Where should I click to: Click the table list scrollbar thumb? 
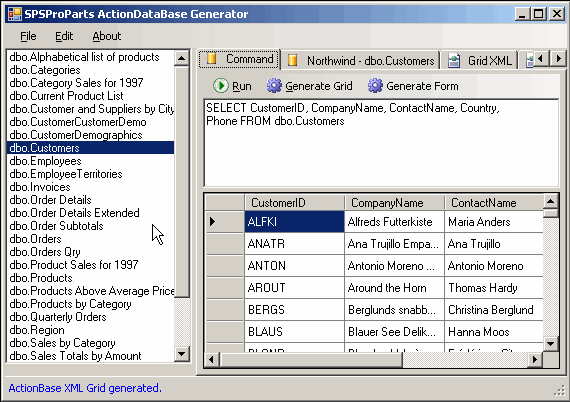coord(182,181)
